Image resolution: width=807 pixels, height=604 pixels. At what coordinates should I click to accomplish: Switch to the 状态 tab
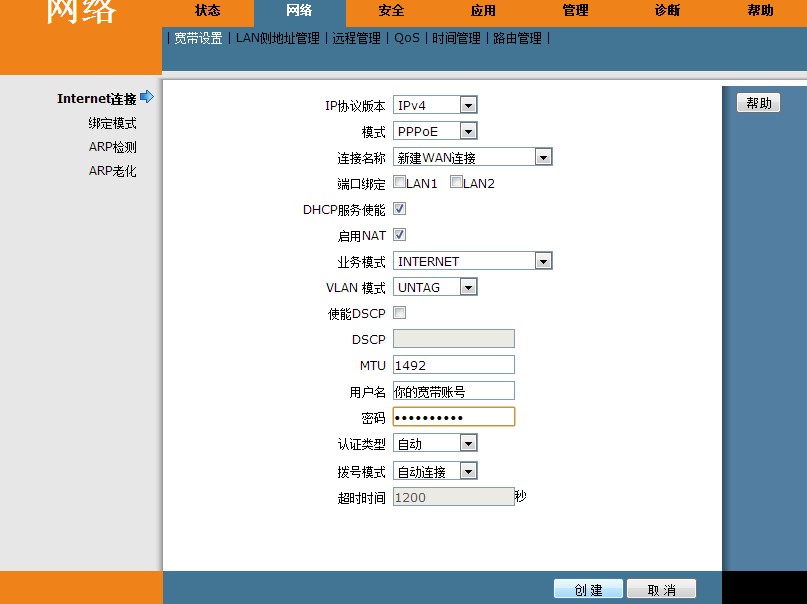(208, 11)
